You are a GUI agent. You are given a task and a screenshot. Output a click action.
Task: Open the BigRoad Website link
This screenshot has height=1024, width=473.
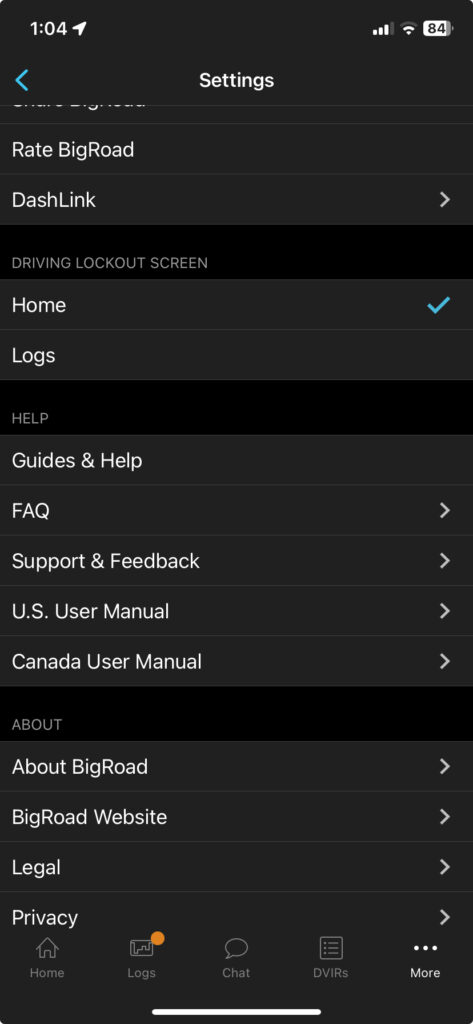pyautogui.click(x=236, y=817)
